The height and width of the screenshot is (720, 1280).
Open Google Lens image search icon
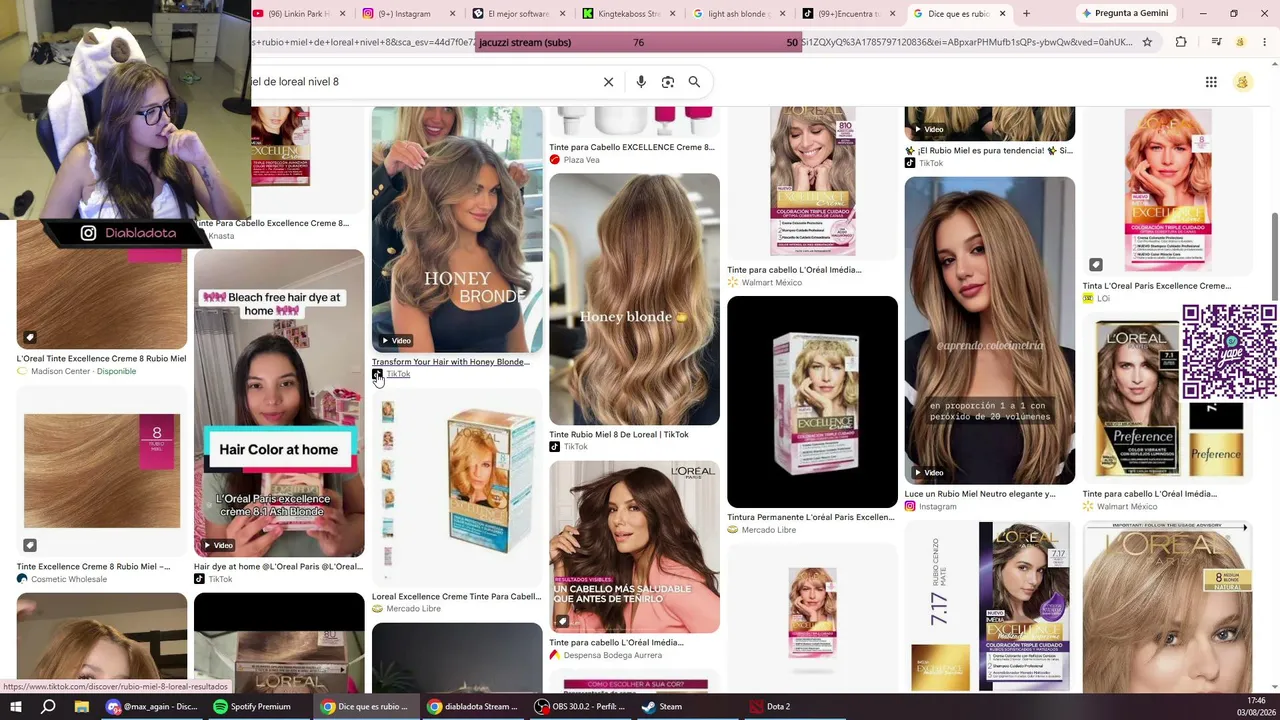pos(668,82)
